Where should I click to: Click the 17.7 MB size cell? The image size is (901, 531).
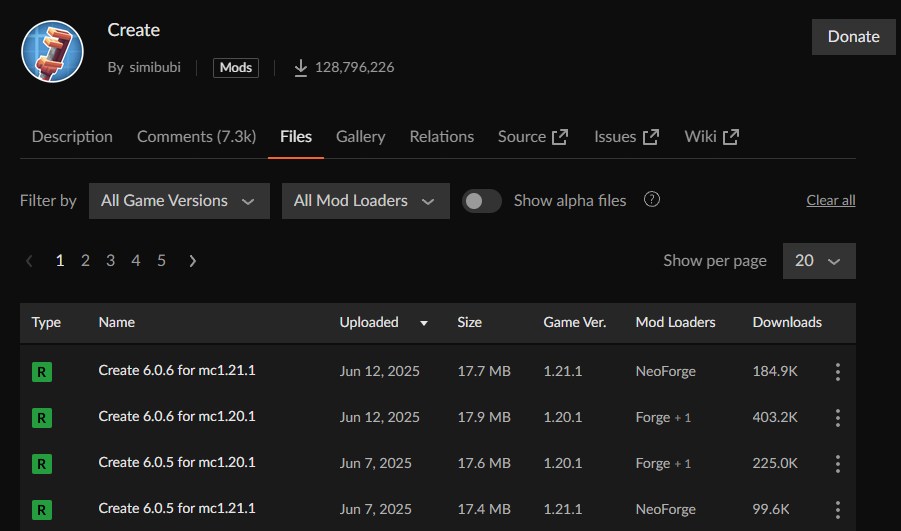coord(484,371)
